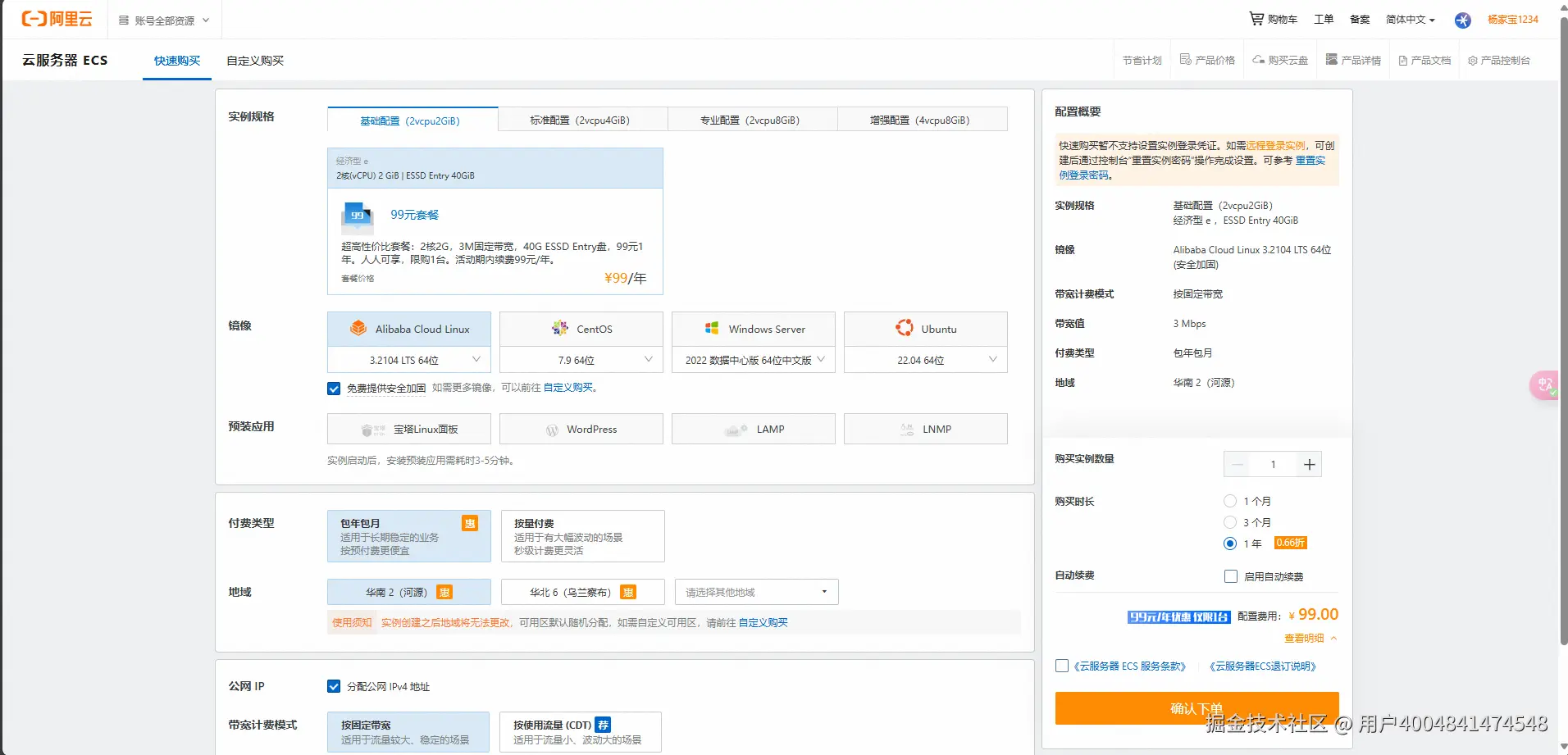
Task: Open the 请选择其他地域 region dropdown
Action: click(757, 592)
